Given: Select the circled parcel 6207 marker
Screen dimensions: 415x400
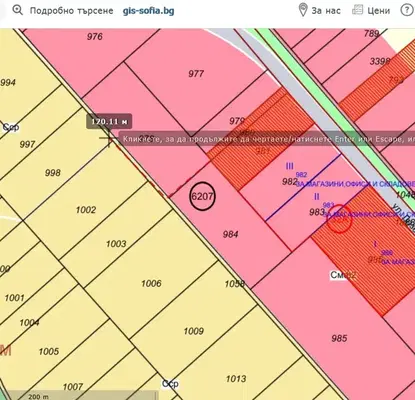Looking at the screenshot, I should point(202,196).
